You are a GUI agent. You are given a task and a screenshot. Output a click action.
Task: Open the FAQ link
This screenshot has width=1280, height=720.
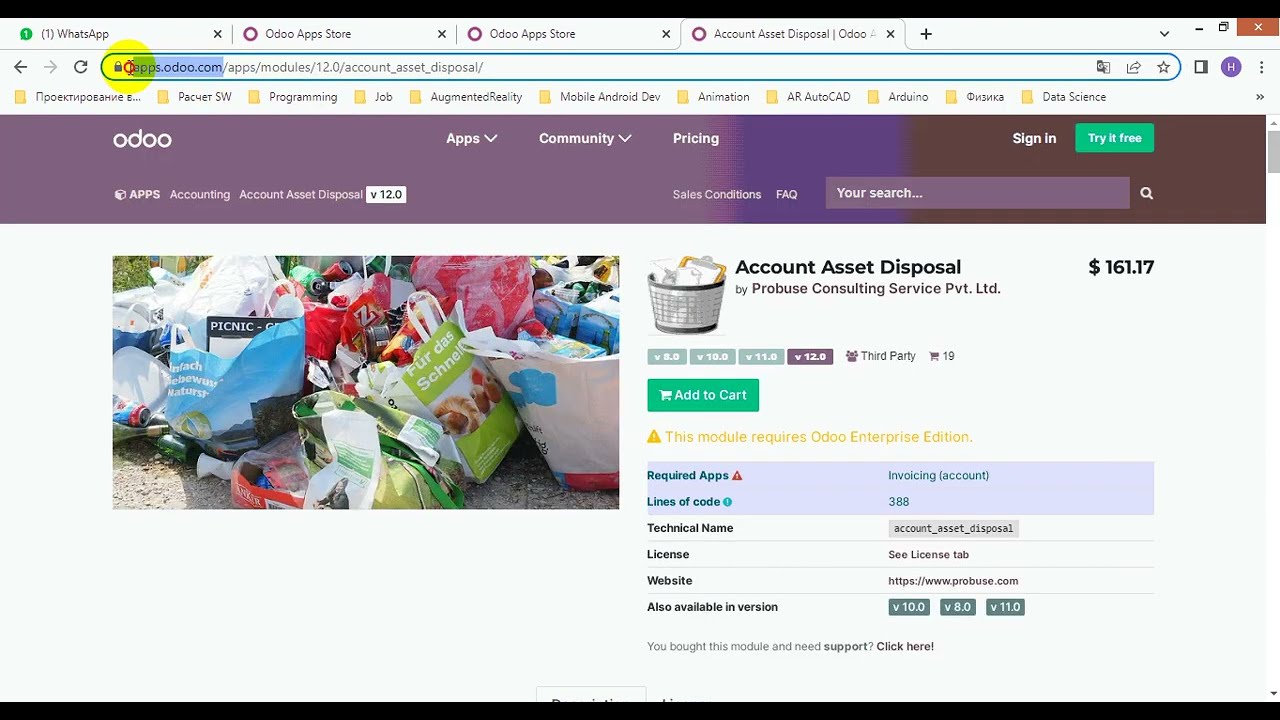(x=787, y=194)
